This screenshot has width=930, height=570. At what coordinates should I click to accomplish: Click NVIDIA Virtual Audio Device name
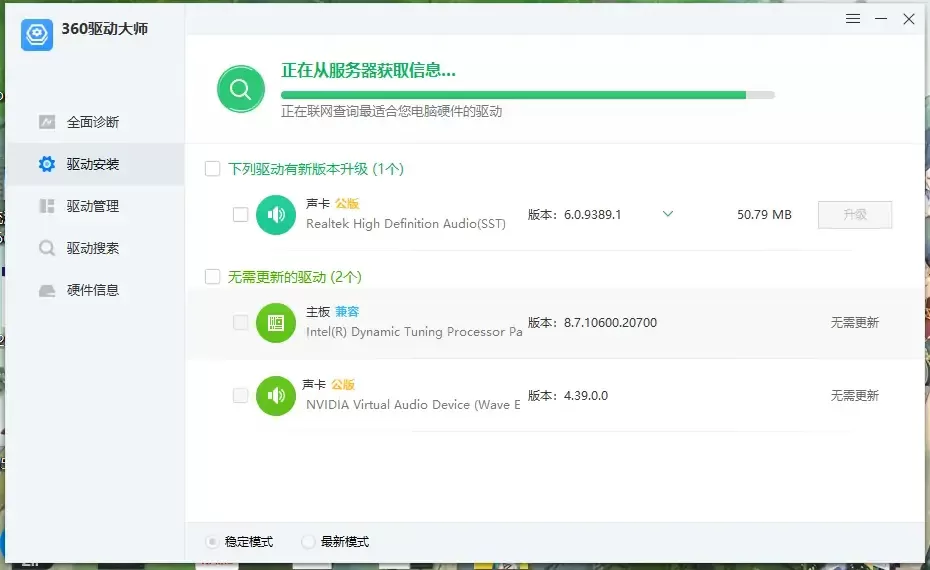pos(413,405)
